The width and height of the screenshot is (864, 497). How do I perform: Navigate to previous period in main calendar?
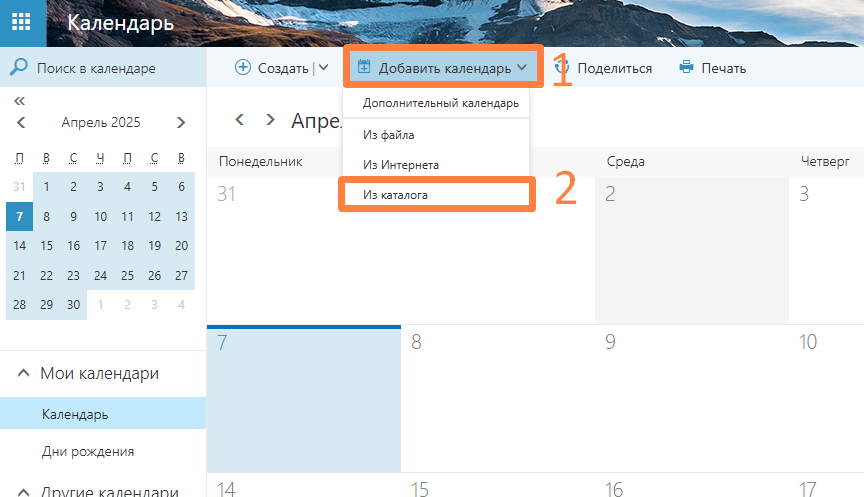239,120
